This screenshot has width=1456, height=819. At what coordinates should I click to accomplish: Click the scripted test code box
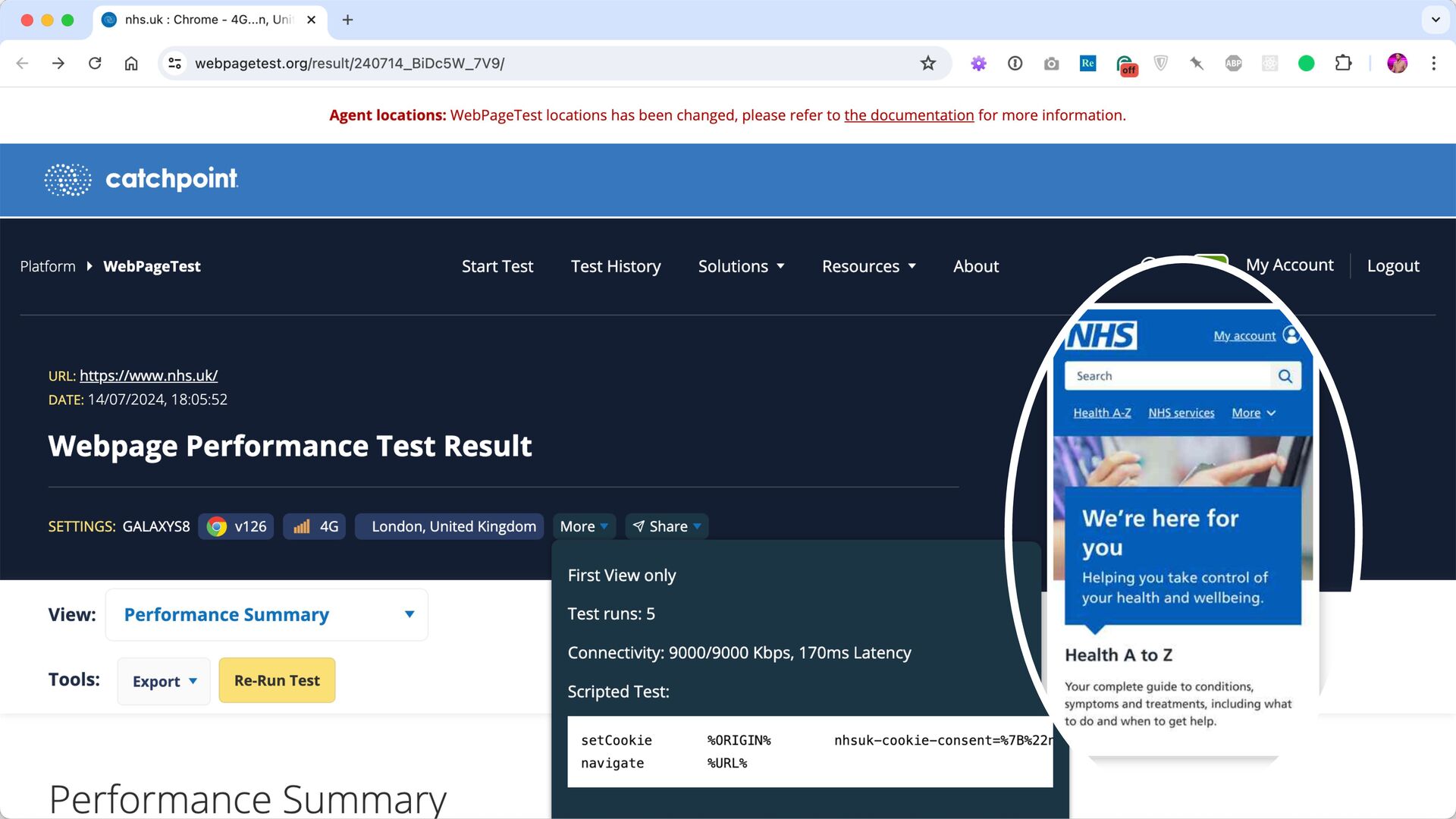tap(810, 752)
